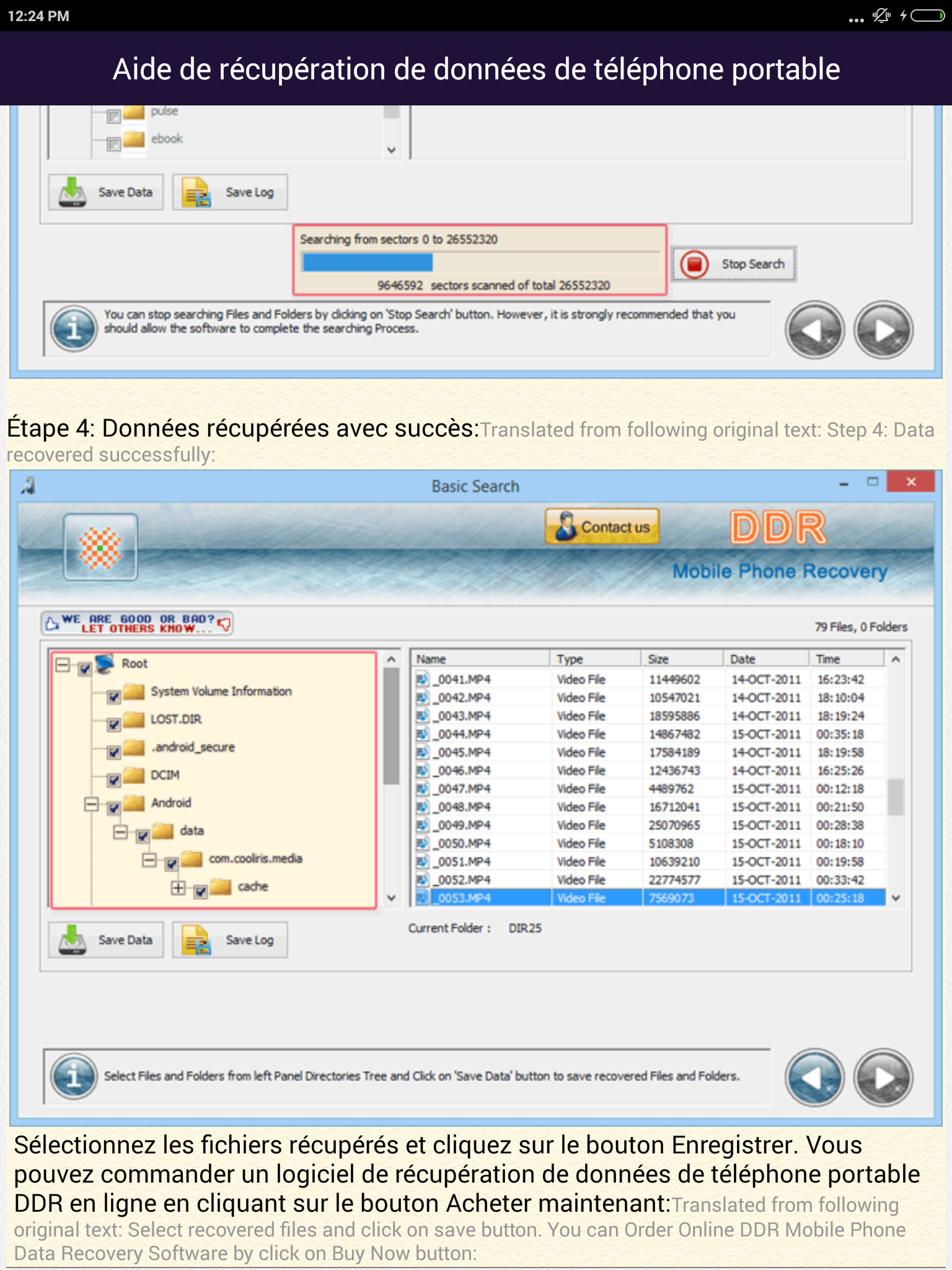Click Save Log in the upper window
The image size is (952, 1270).
[230, 192]
